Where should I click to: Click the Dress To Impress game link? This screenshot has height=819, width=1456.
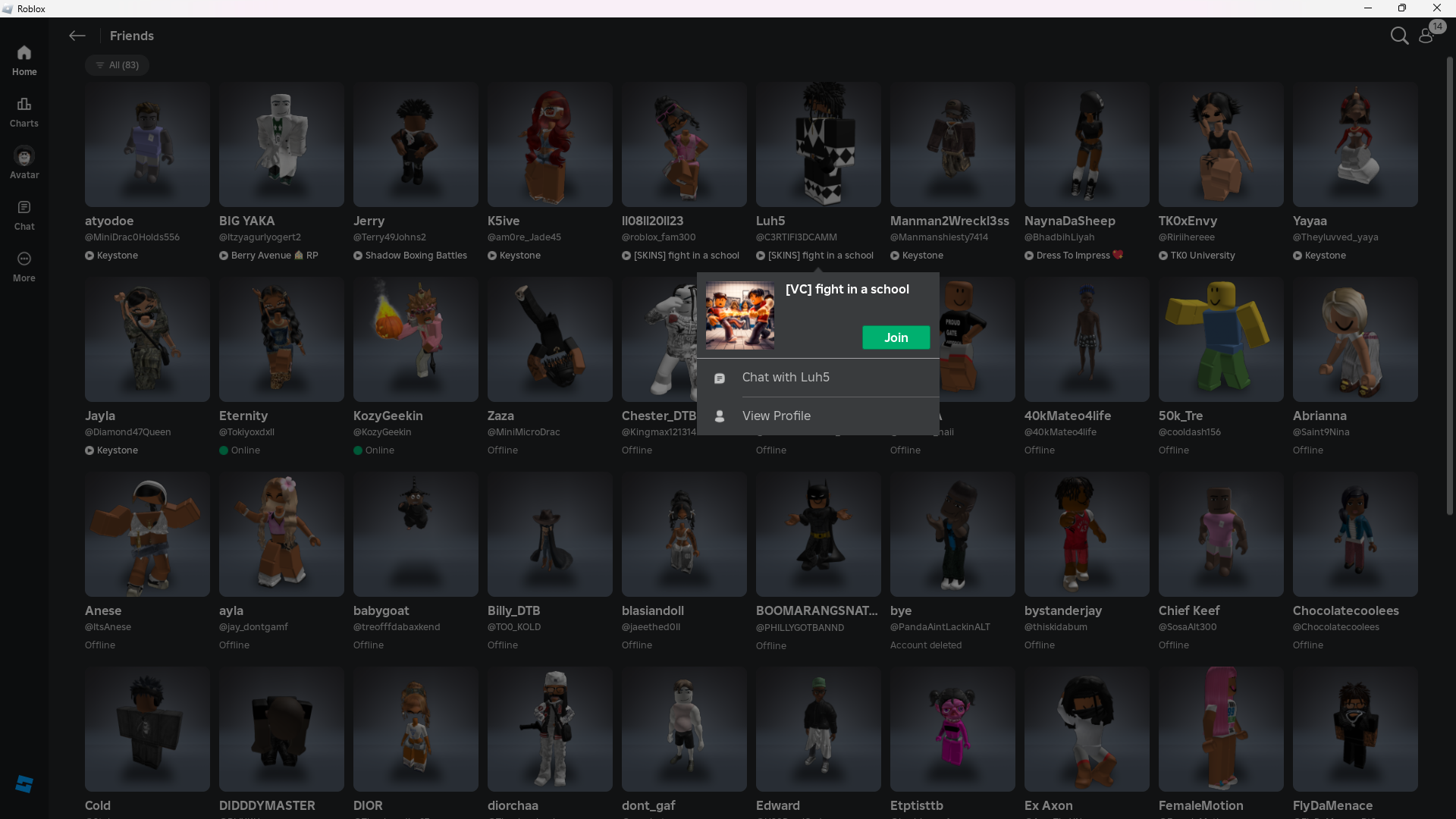pyautogui.click(x=1072, y=256)
